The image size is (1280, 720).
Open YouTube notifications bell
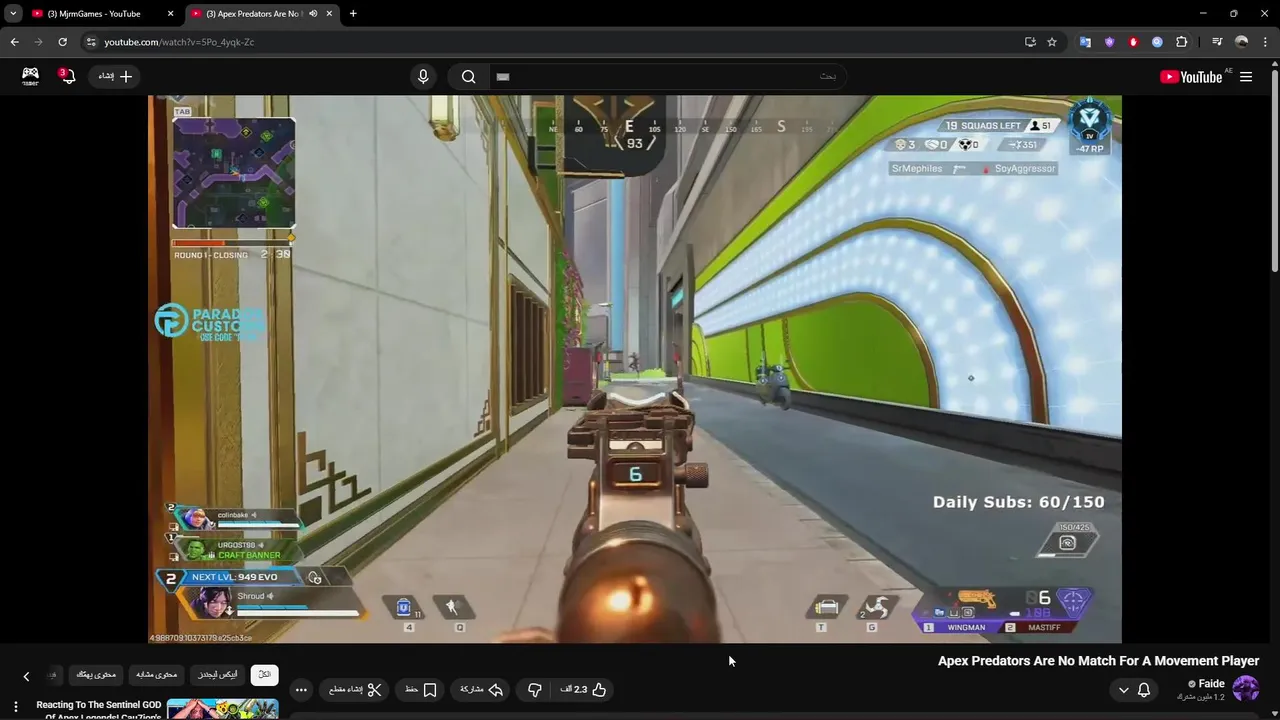[67, 76]
